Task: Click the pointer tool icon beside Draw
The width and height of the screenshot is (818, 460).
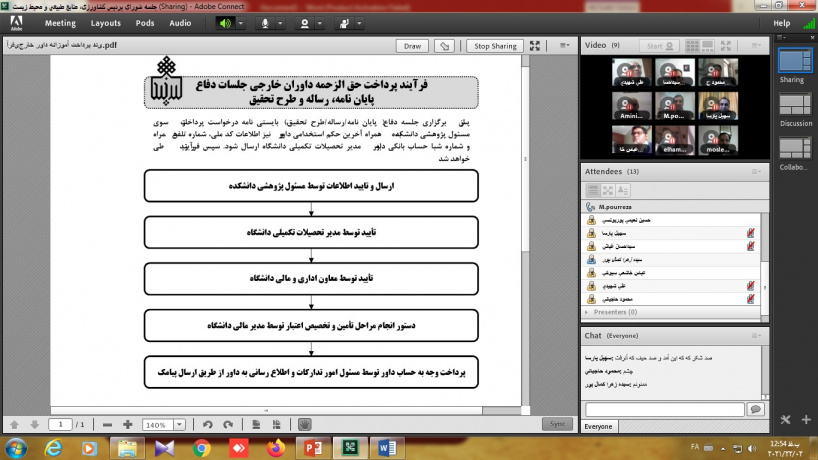Action: coord(445,46)
